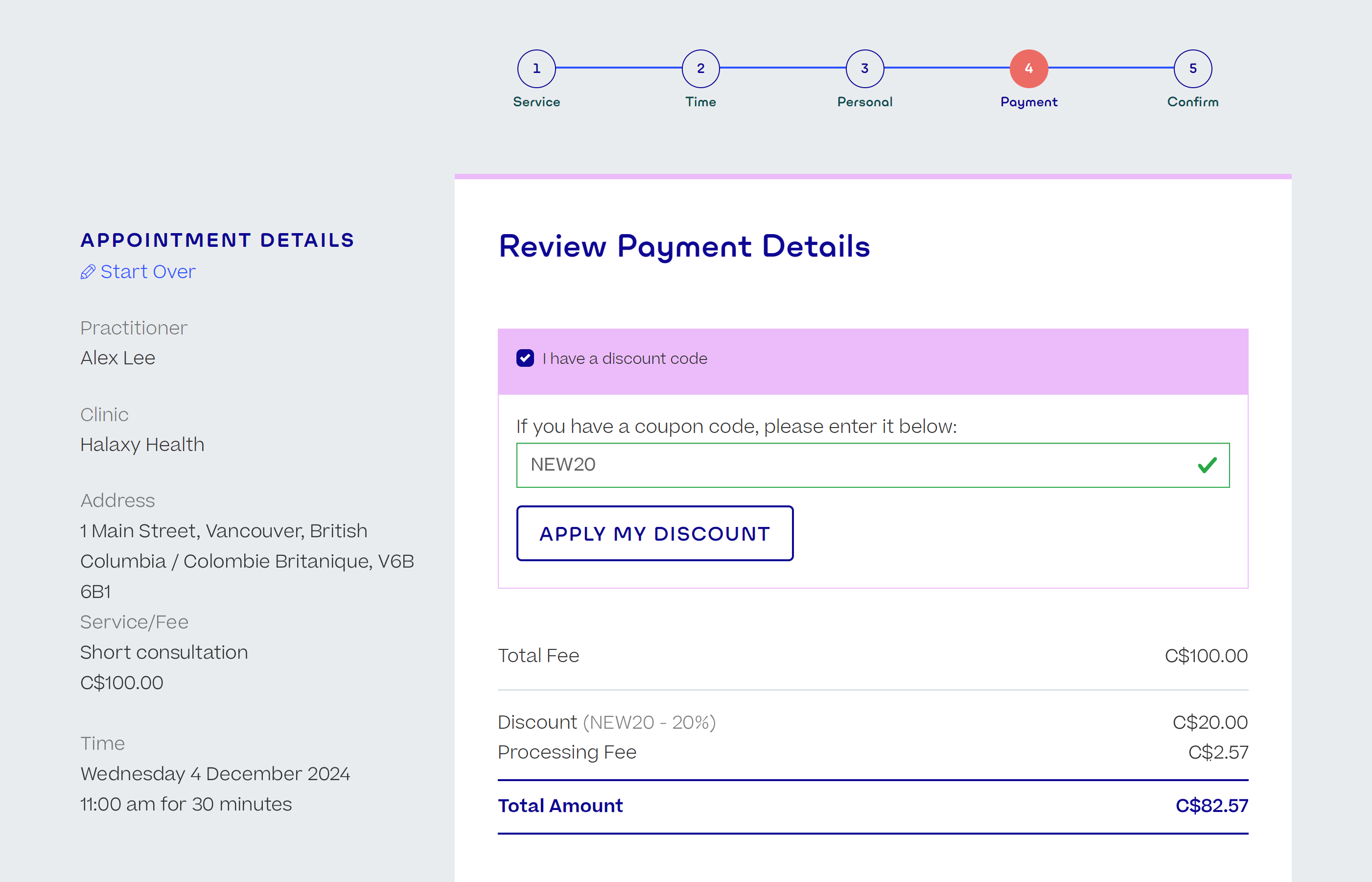This screenshot has width=1372, height=882.
Task: Uncheck the discount code checkbox
Action: [525, 358]
